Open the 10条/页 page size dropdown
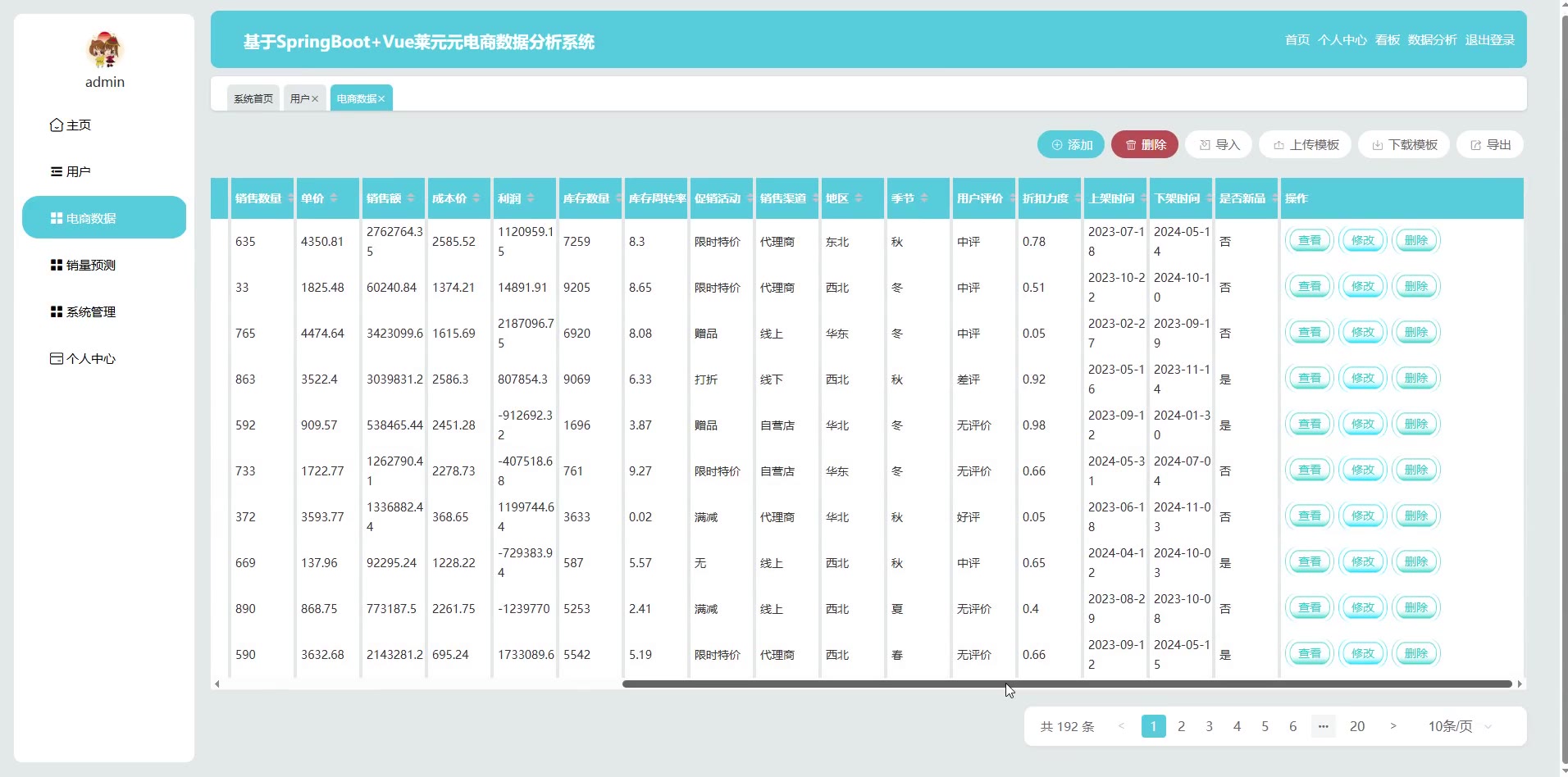This screenshot has height=777, width=1568. (x=1460, y=727)
